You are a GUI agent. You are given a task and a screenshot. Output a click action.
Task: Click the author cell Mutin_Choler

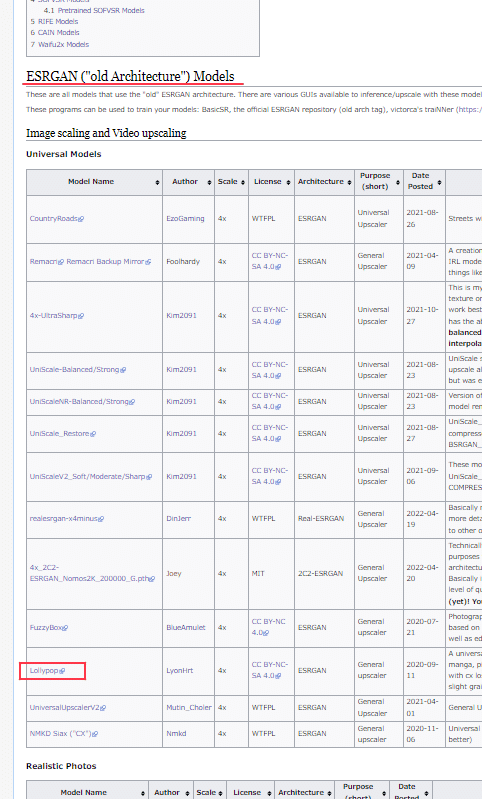189,707
